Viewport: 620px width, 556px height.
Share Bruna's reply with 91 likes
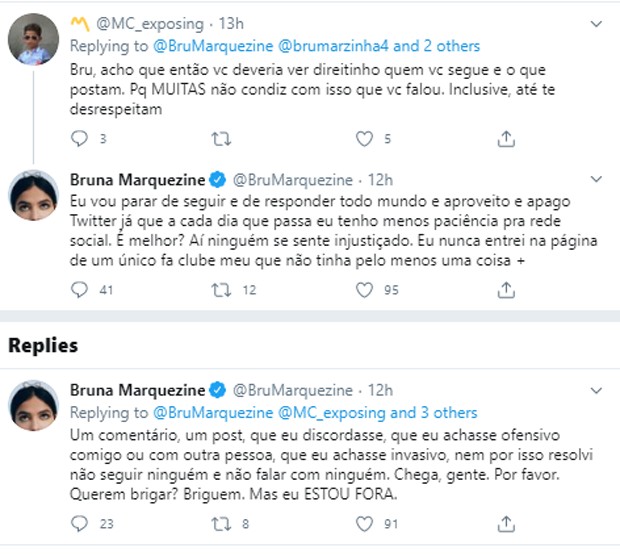click(x=506, y=522)
